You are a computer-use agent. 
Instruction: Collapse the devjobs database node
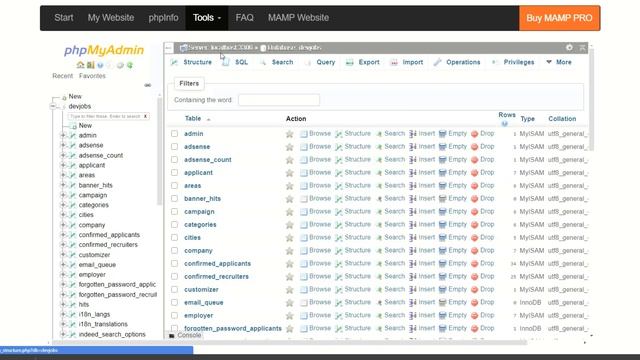[x=53, y=106]
